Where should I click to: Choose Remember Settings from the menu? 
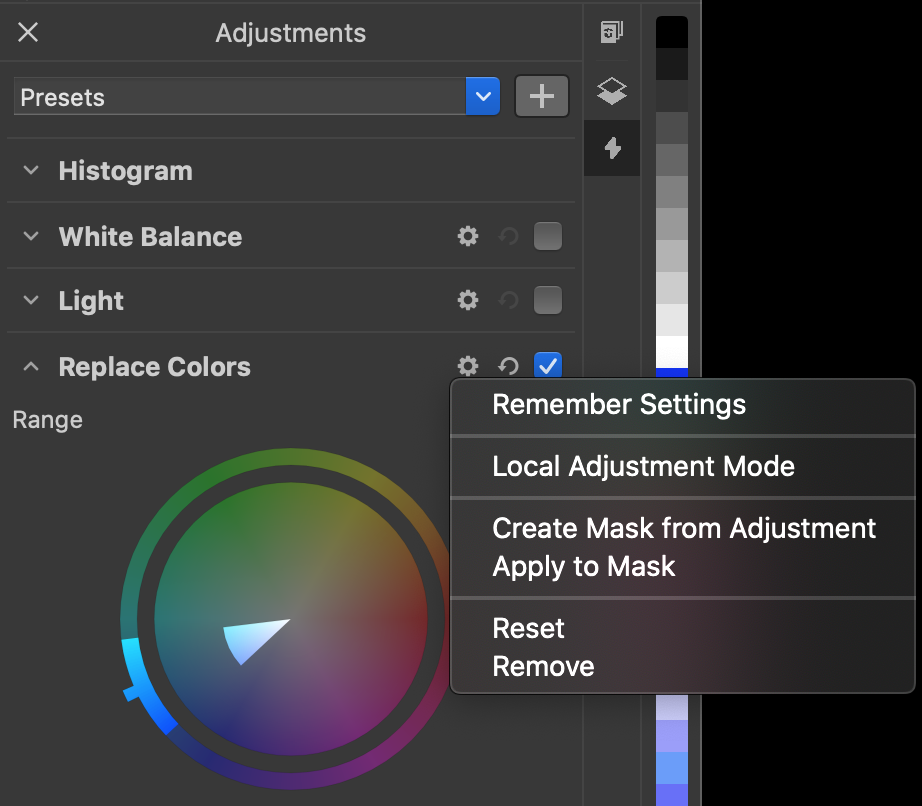619,405
